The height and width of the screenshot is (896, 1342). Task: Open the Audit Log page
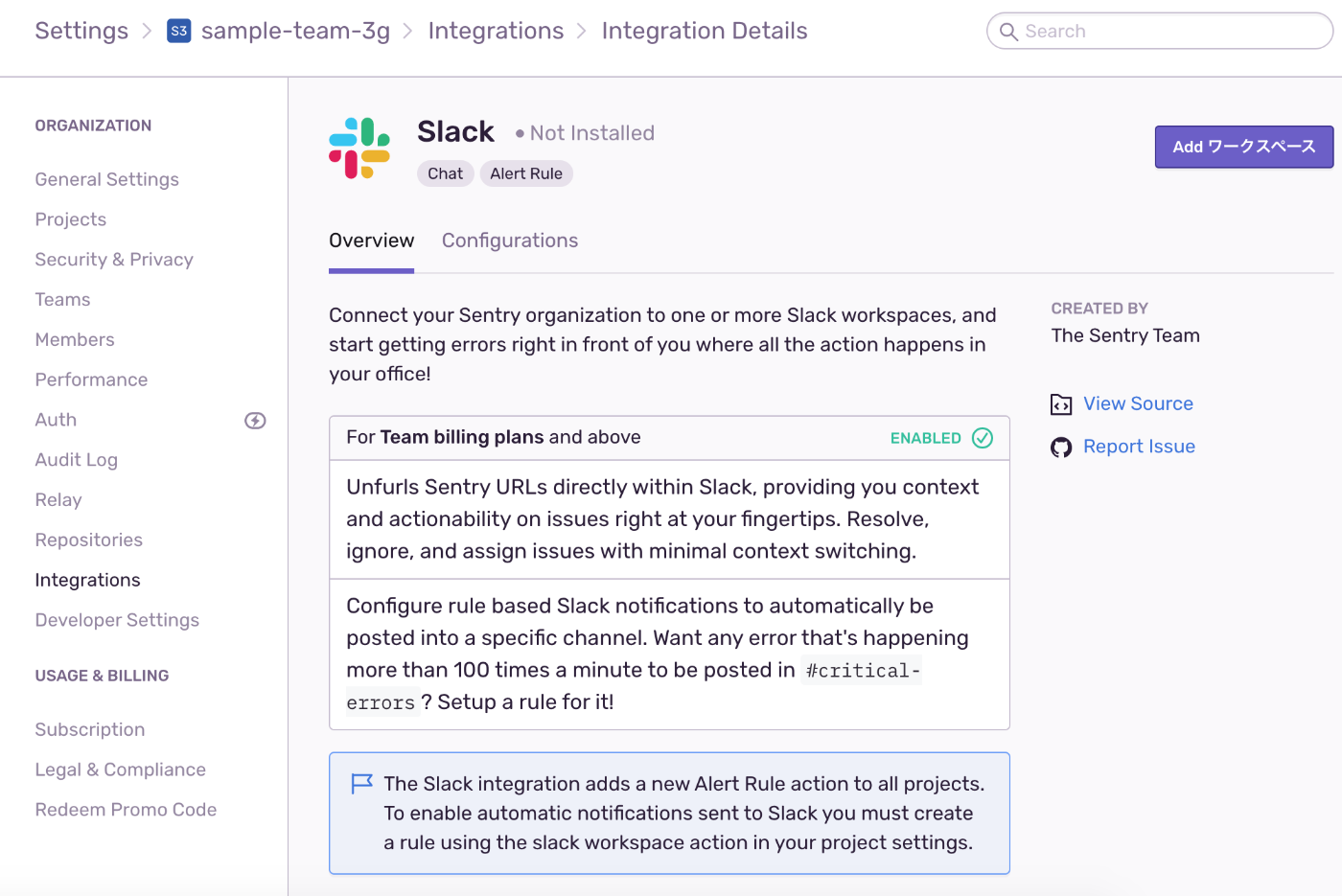tap(76, 460)
